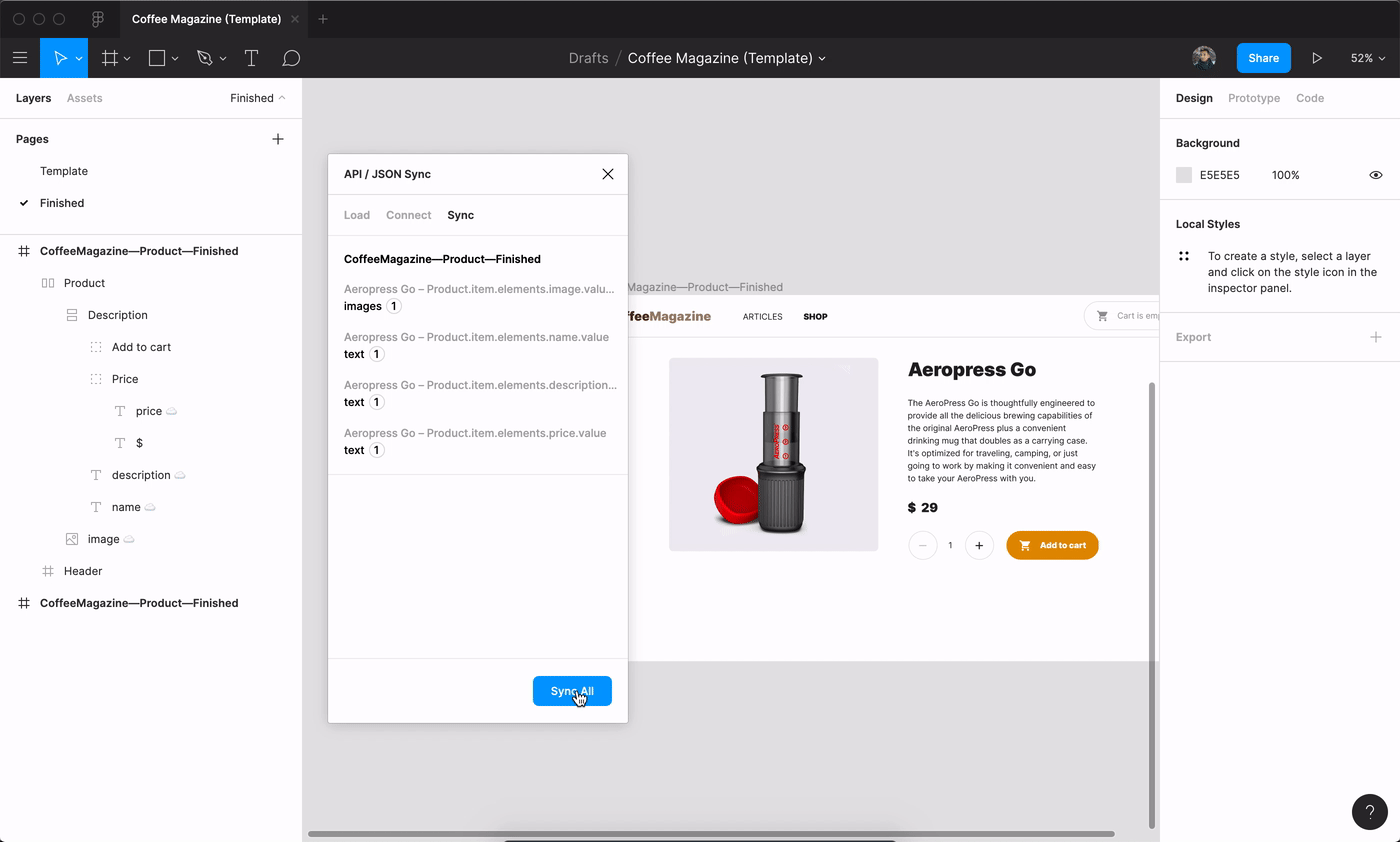The width and height of the screenshot is (1400, 842).
Task: Switch to the Layers tab
Action: pyautogui.click(x=33, y=98)
